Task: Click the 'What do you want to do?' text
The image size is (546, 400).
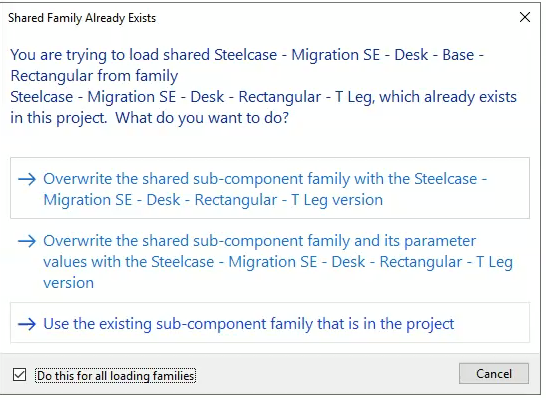Action: pos(202,118)
